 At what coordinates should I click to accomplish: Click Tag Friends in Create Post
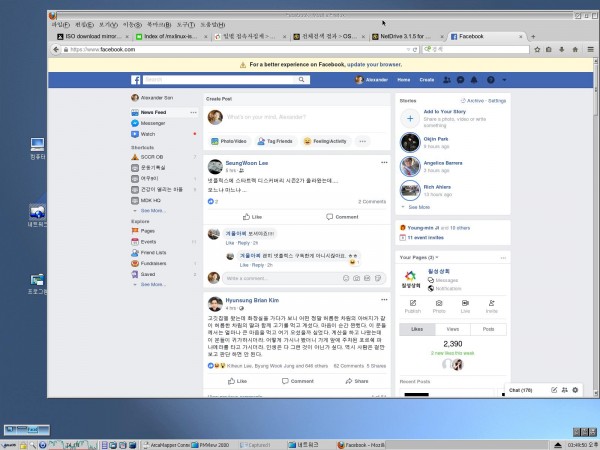275,141
